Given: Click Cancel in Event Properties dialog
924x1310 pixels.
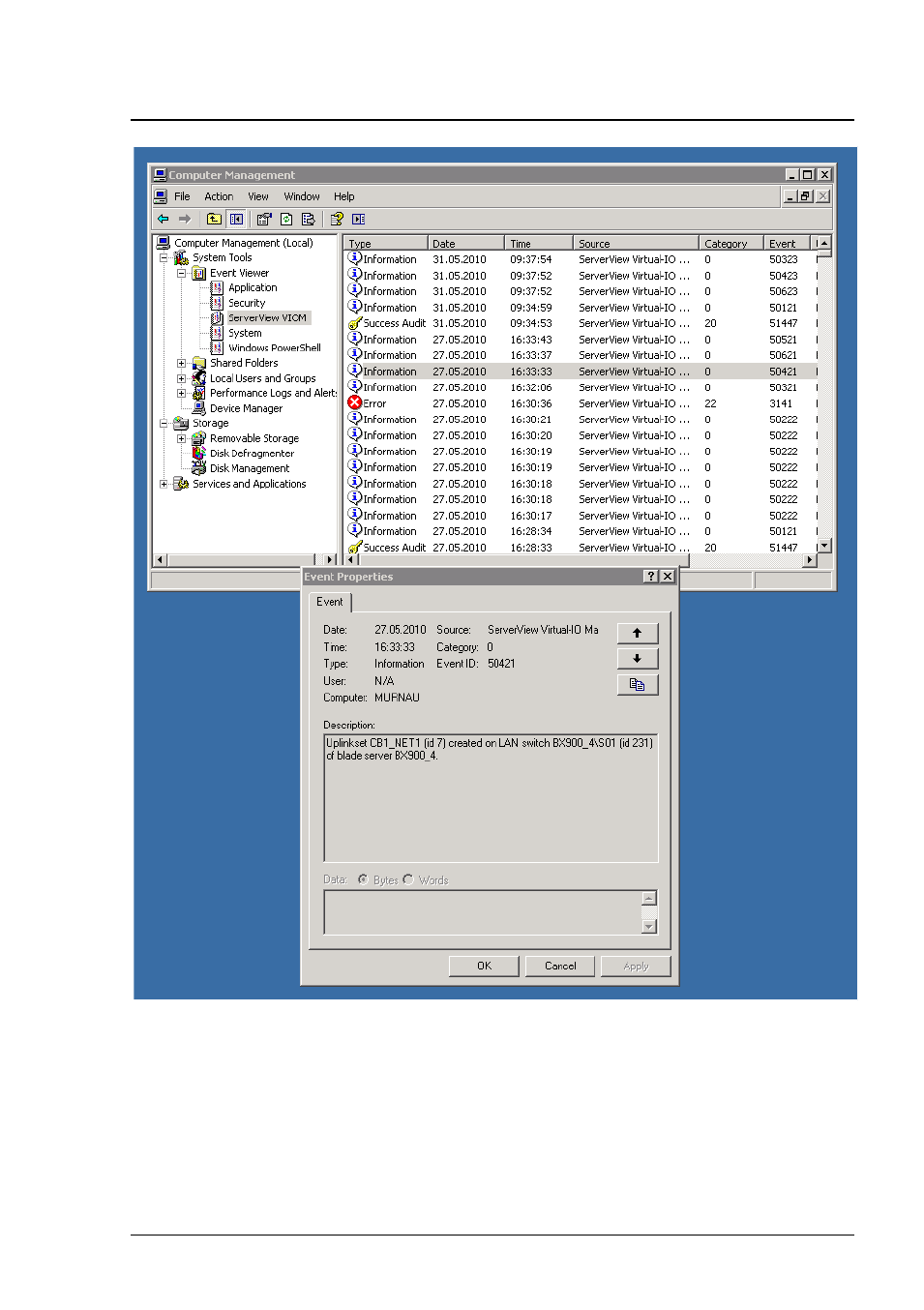Looking at the screenshot, I should (x=560, y=966).
